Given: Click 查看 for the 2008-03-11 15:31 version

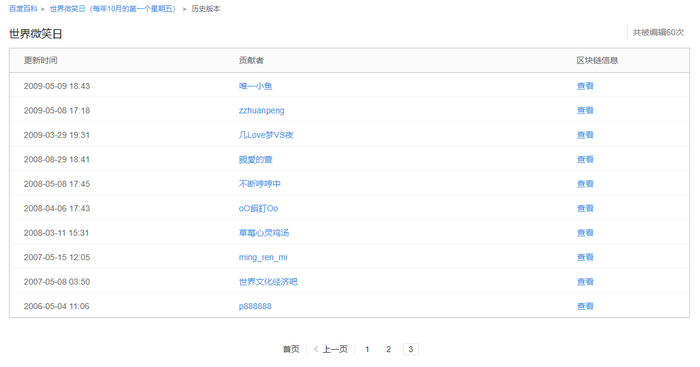Looking at the screenshot, I should [585, 233].
